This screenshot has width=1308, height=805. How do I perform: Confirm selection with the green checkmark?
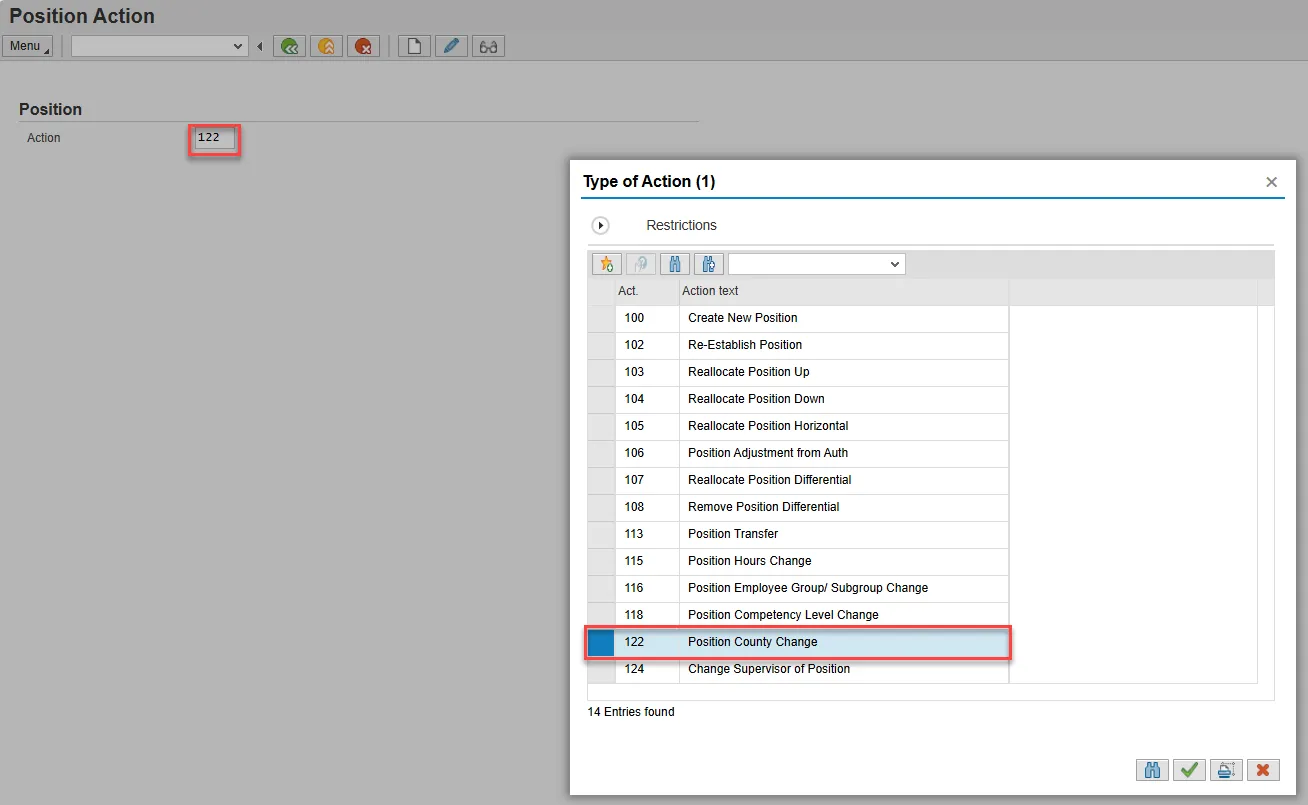(x=1189, y=770)
